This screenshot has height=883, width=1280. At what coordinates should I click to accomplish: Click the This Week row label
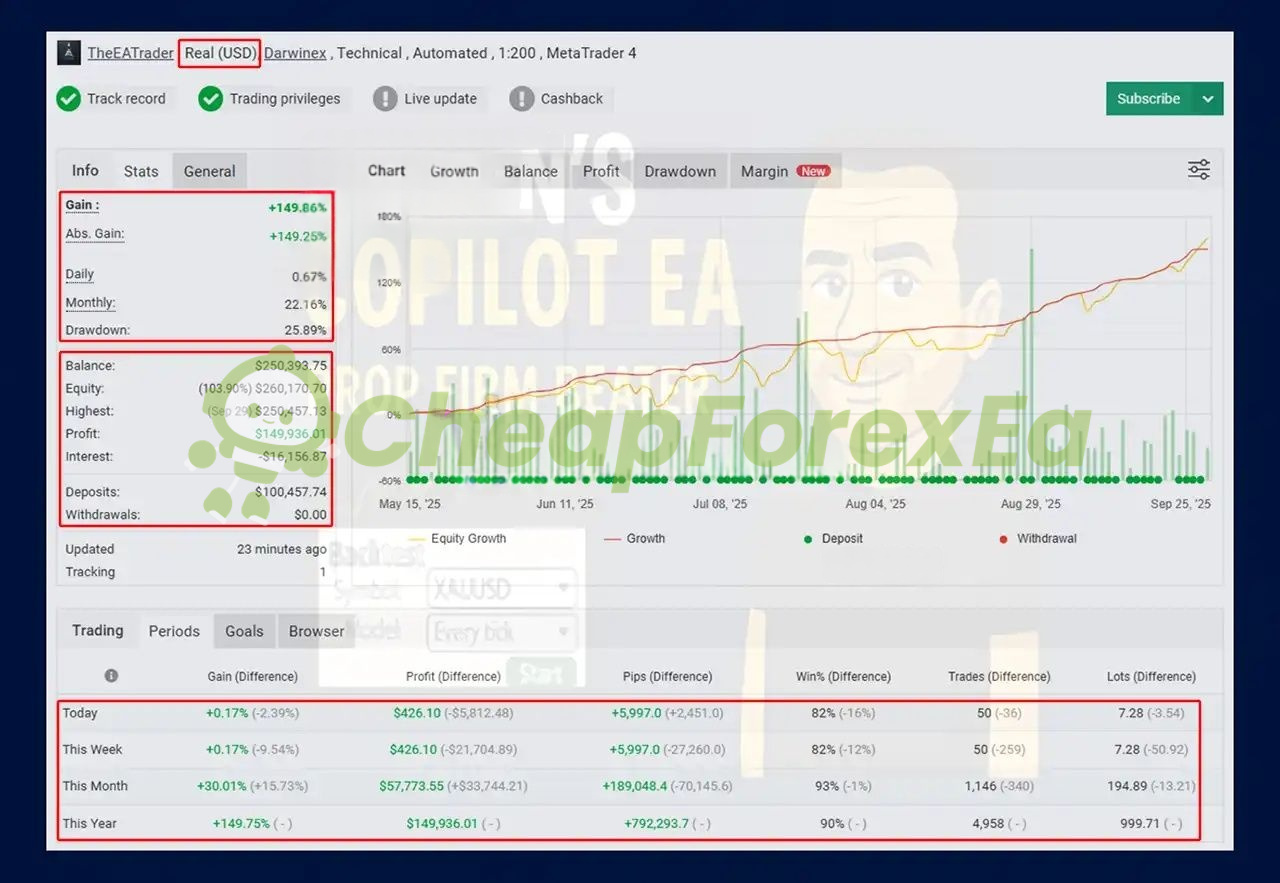(92, 749)
